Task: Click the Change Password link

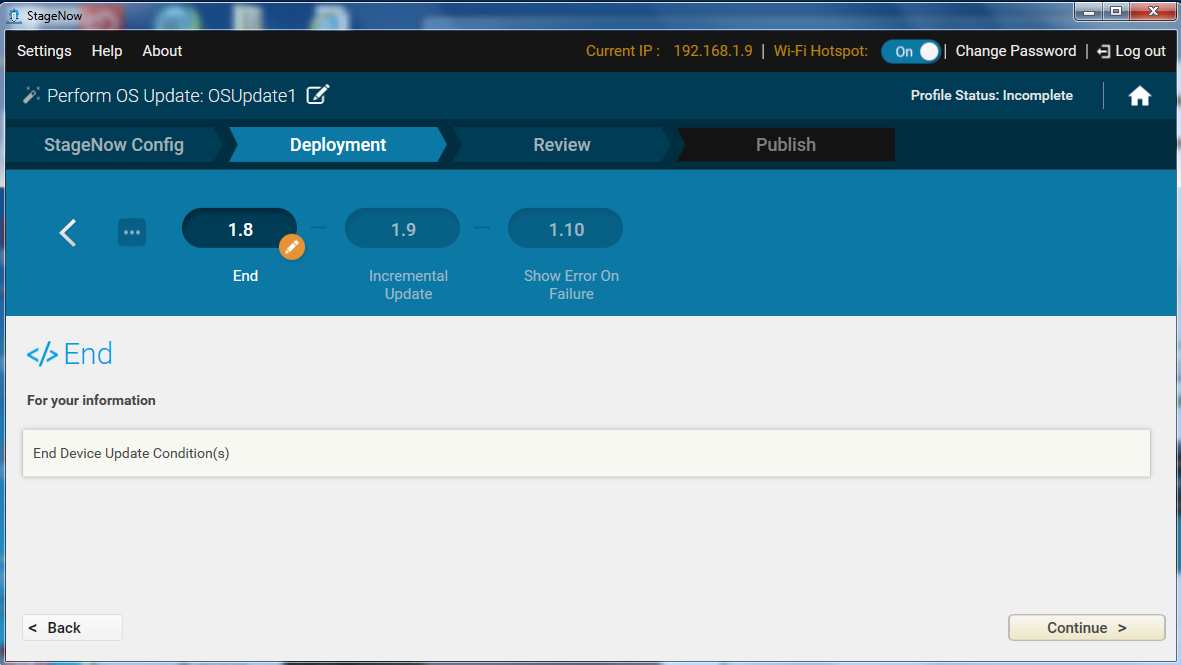Action: (x=1015, y=51)
